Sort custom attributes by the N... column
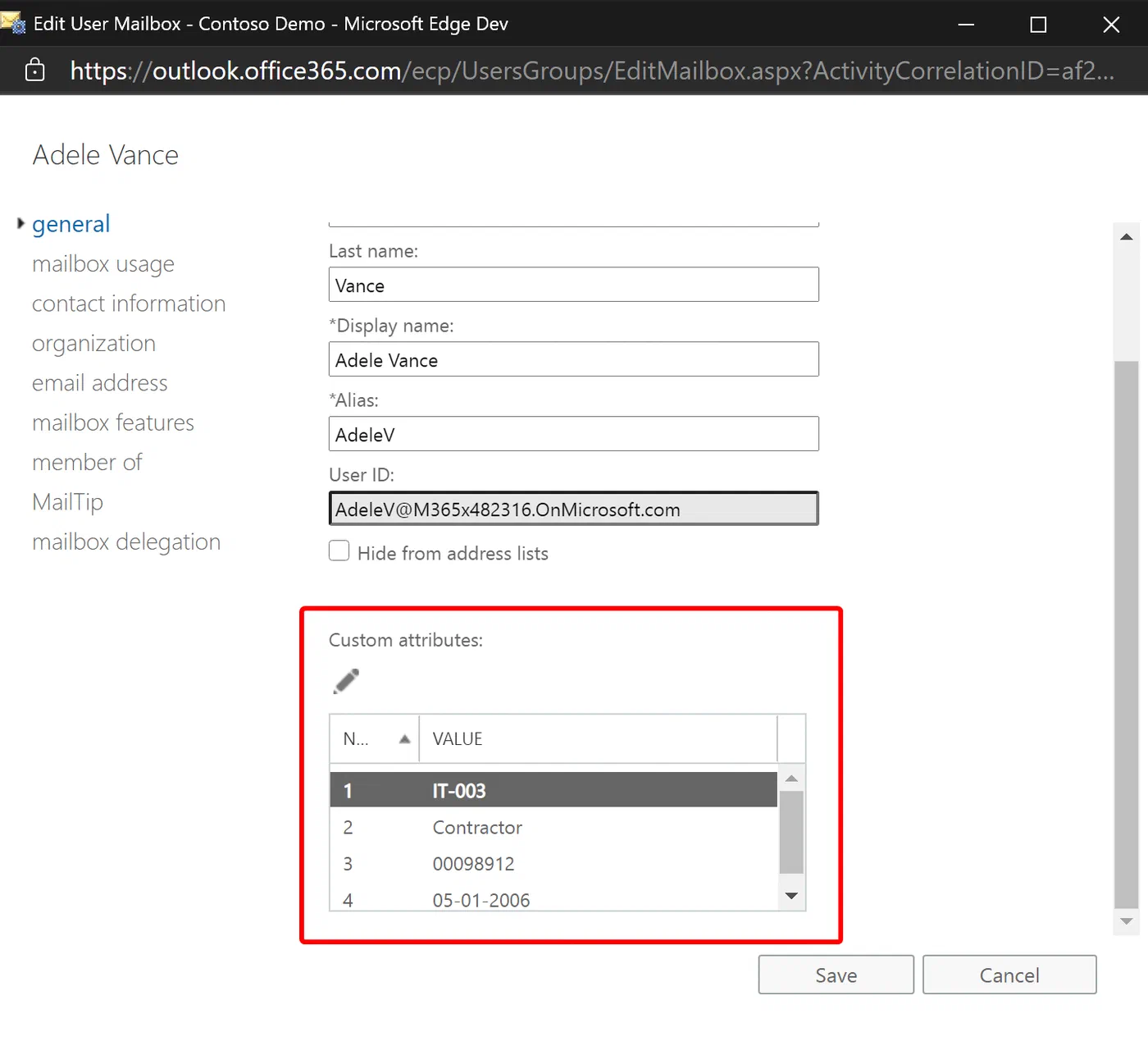 [375, 739]
